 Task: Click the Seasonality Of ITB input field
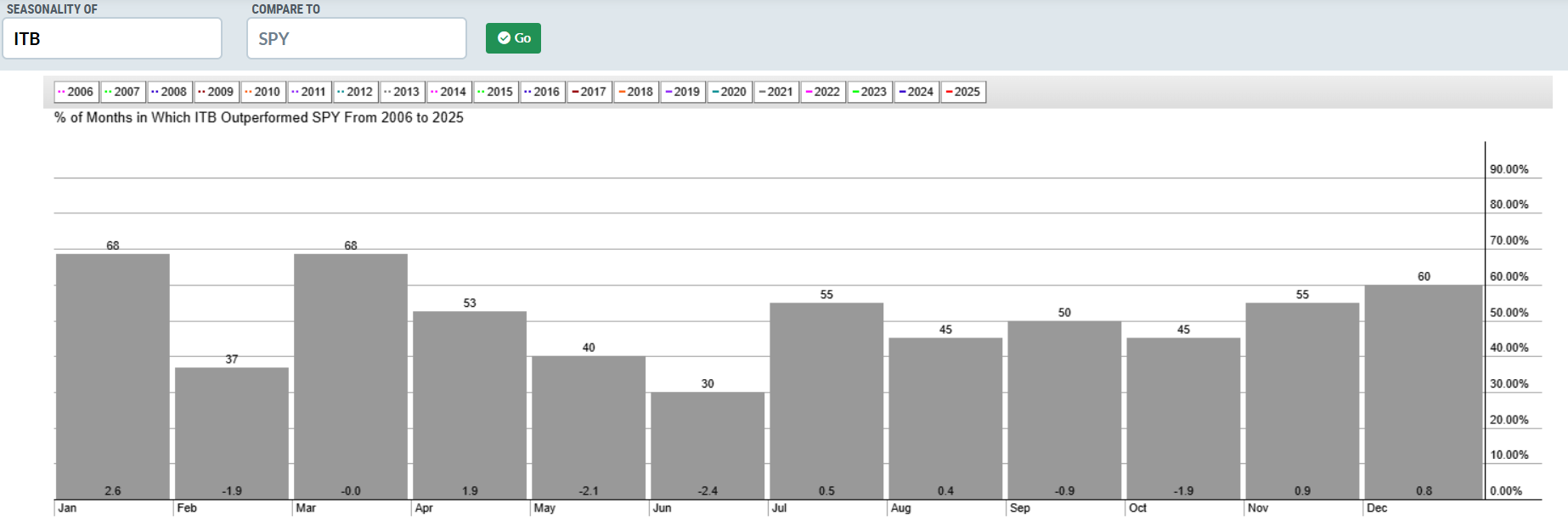coord(112,38)
